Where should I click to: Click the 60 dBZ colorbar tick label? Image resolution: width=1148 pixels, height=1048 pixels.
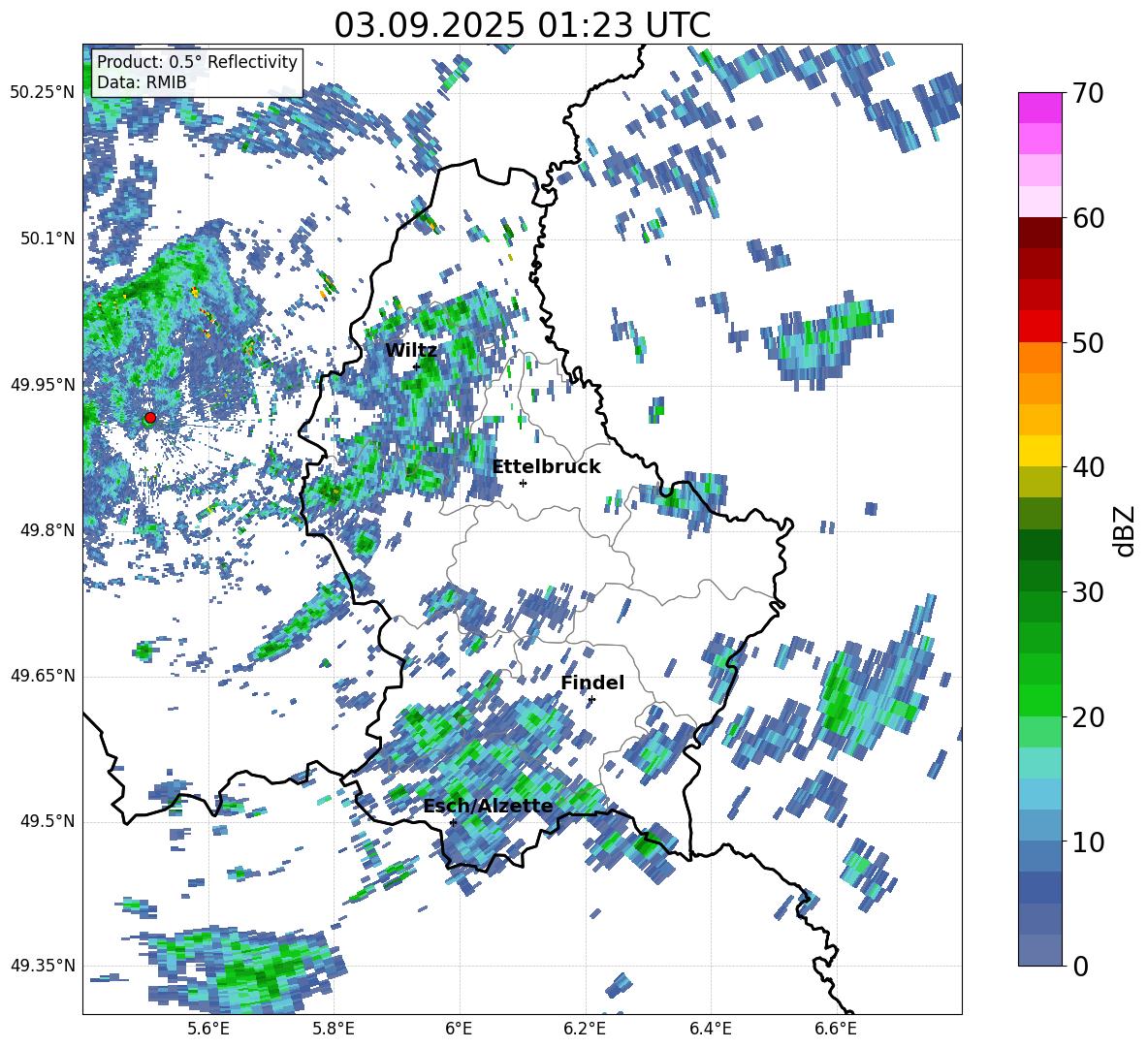tap(1088, 217)
